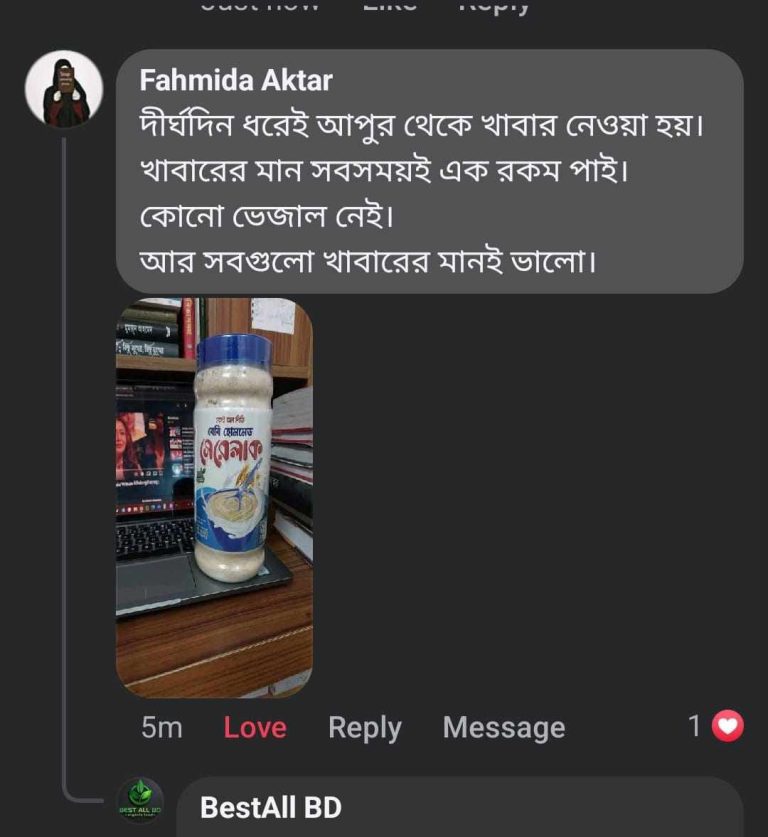View the reaction count of 1
This screenshot has height=837, width=768.
pyautogui.click(x=695, y=726)
